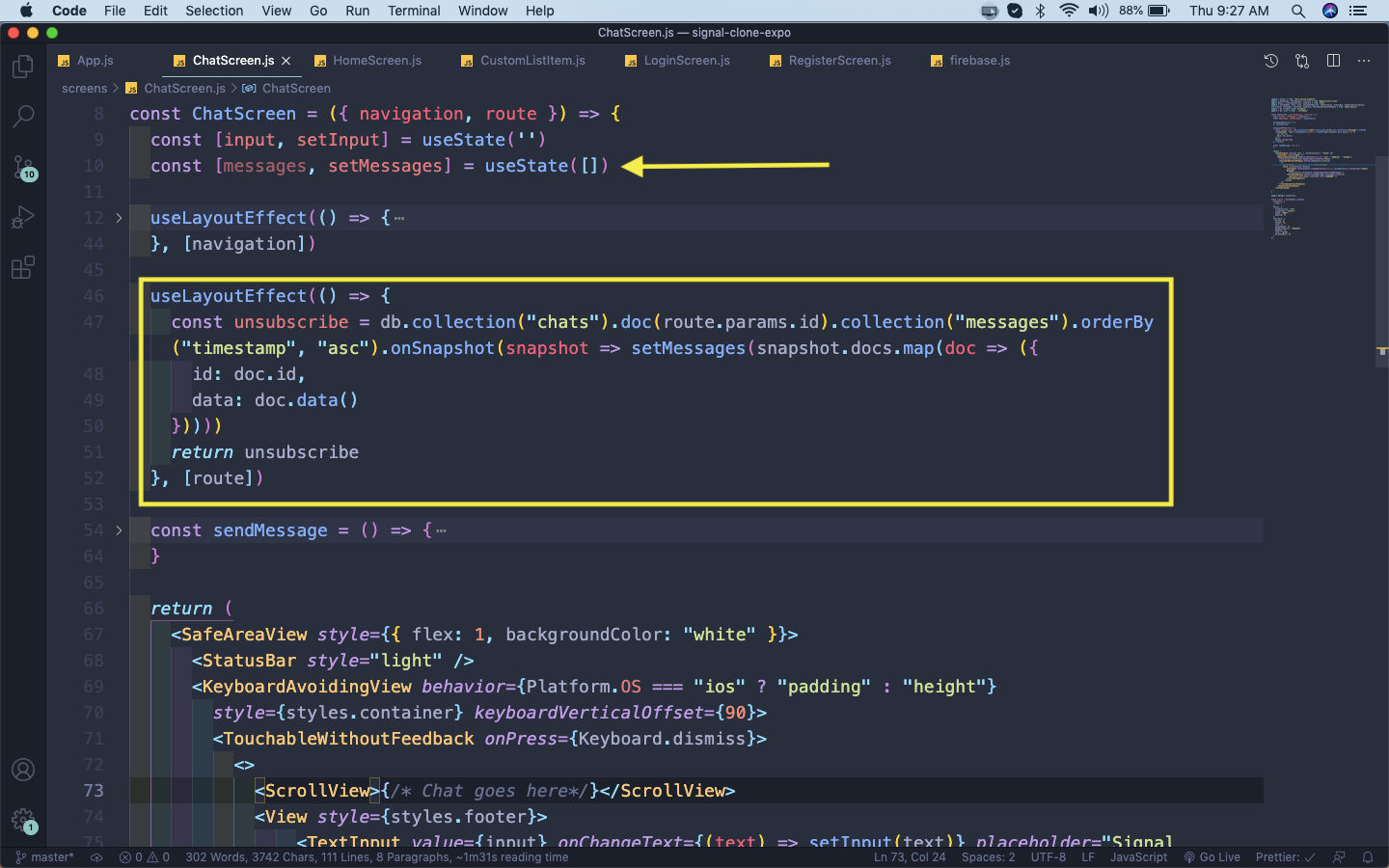Close the ChatScreen.js tab
This screenshot has height=868, width=1389.
[x=286, y=61]
